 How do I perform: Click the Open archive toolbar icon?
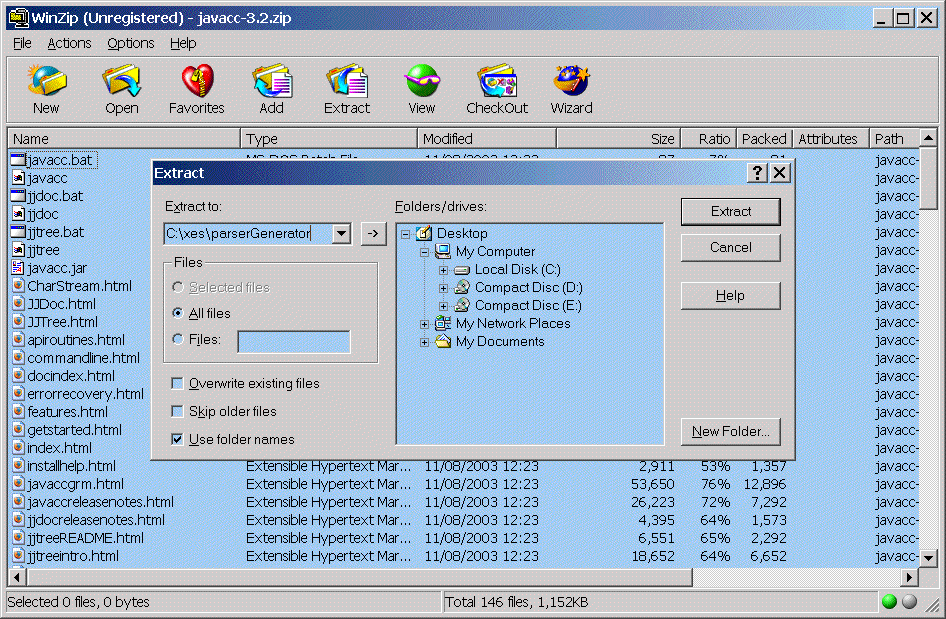[x=121, y=82]
